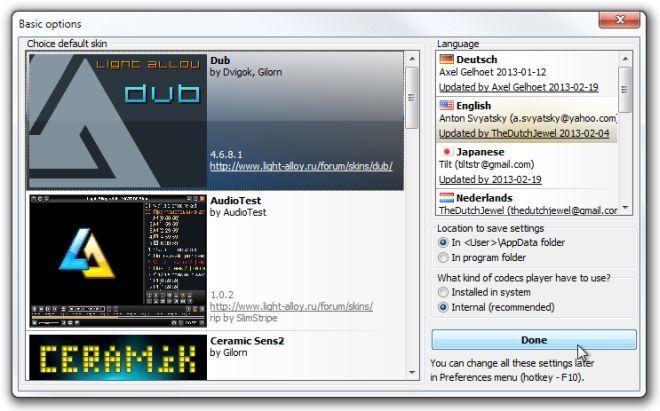Select the English language name
The image size is (660, 411).
(x=474, y=106)
